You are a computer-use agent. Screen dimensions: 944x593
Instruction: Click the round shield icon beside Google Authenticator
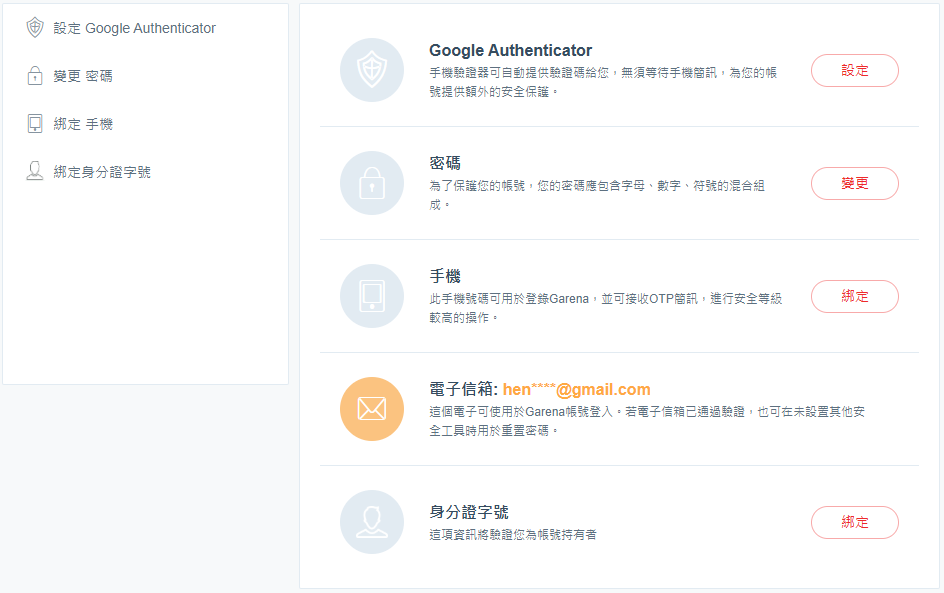click(371, 70)
